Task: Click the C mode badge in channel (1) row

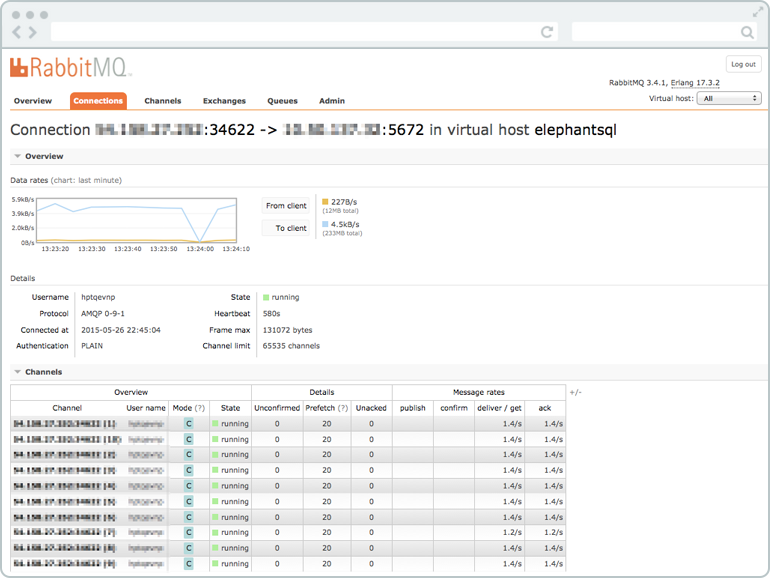Action: 189,424
